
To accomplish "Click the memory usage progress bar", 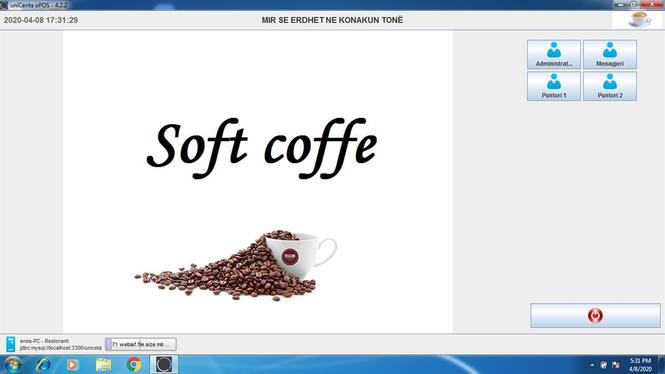I will 140,344.
